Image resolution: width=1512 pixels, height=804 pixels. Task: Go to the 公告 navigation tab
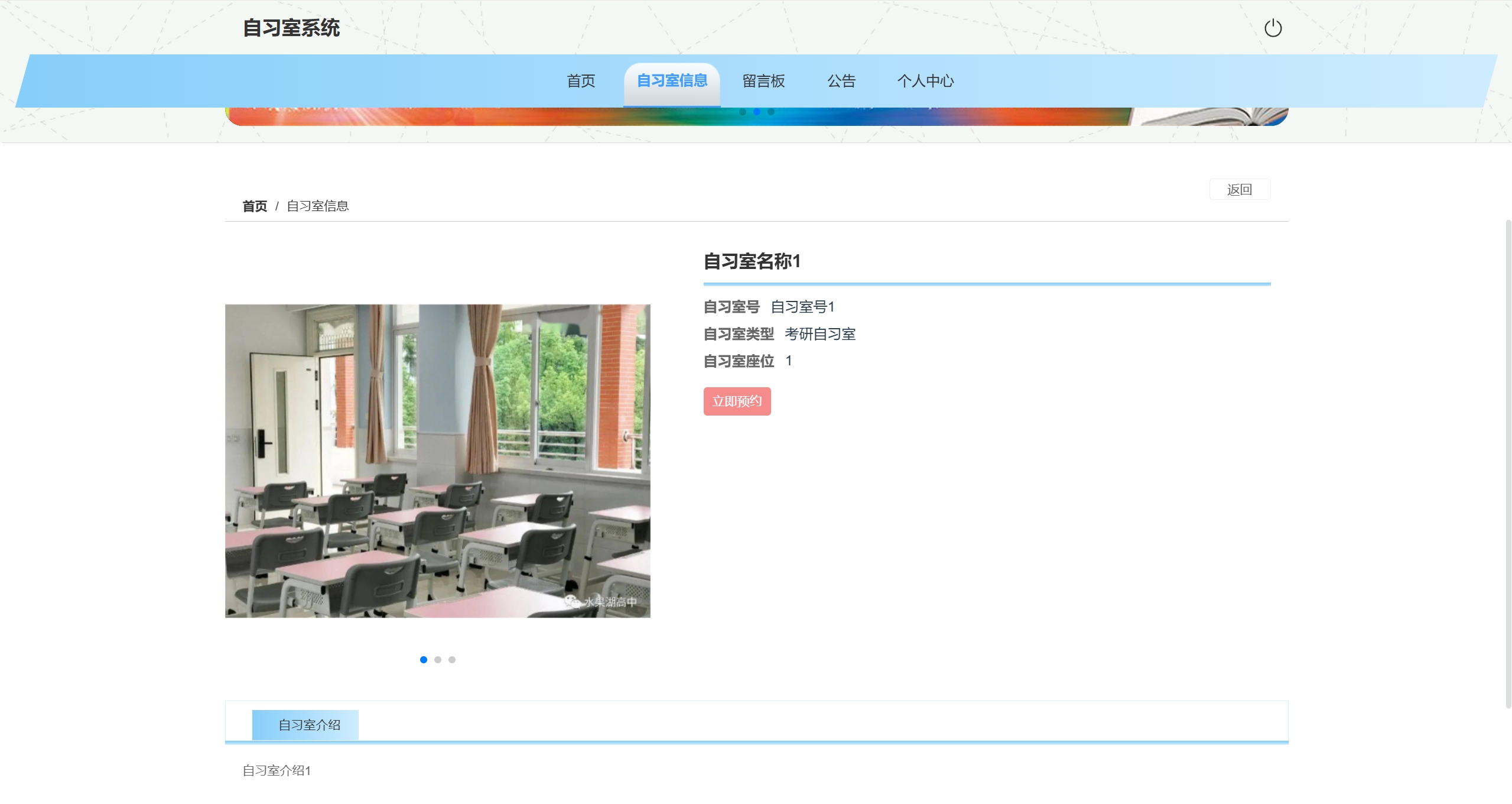tap(841, 81)
